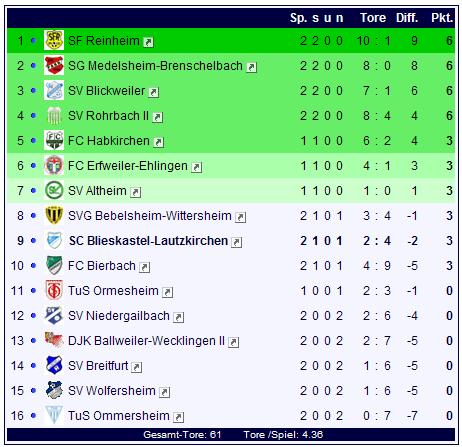The width and height of the screenshot is (462, 447).
Task: Click the Diff. column header
Action: coord(407,18)
